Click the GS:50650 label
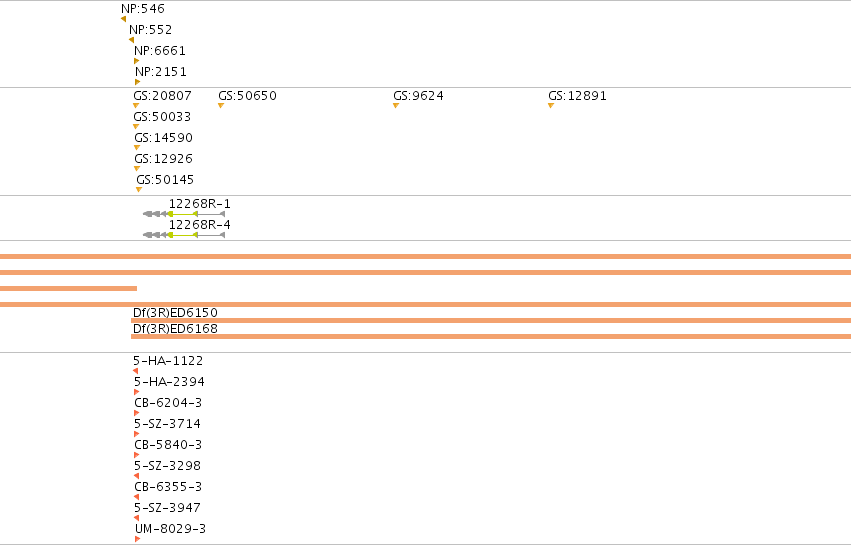The height and width of the screenshot is (545, 851). [x=247, y=96]
